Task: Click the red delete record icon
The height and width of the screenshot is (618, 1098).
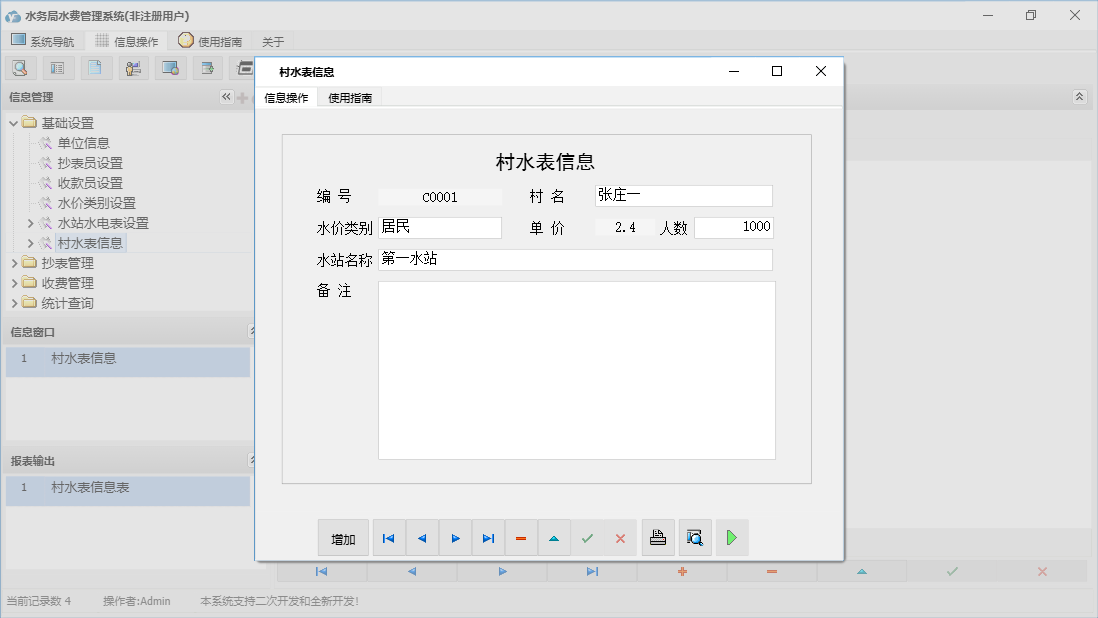Action: tap(521, 537)
